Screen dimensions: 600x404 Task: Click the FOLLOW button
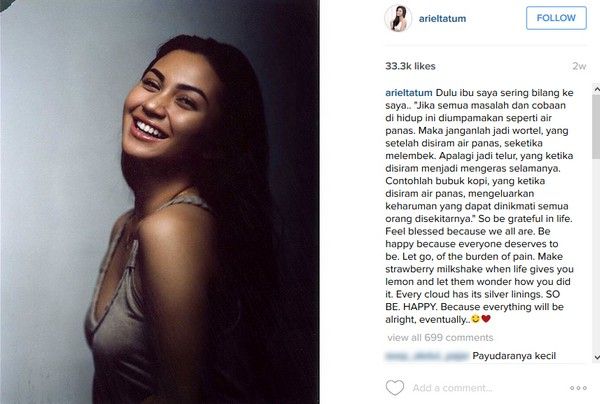(556, 18)
